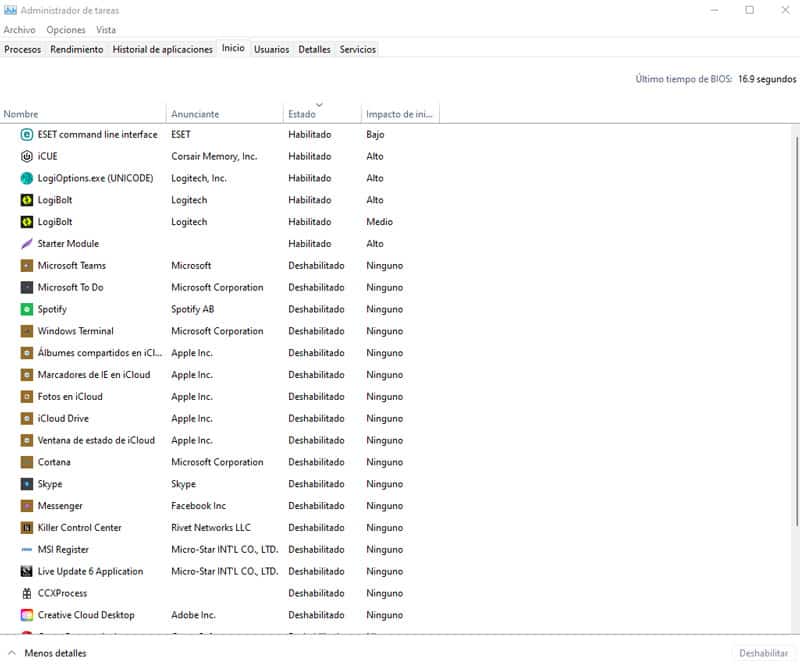Click the ESET command line interface icon
This screenshot has width=800, height=667.
pos(27,135)
